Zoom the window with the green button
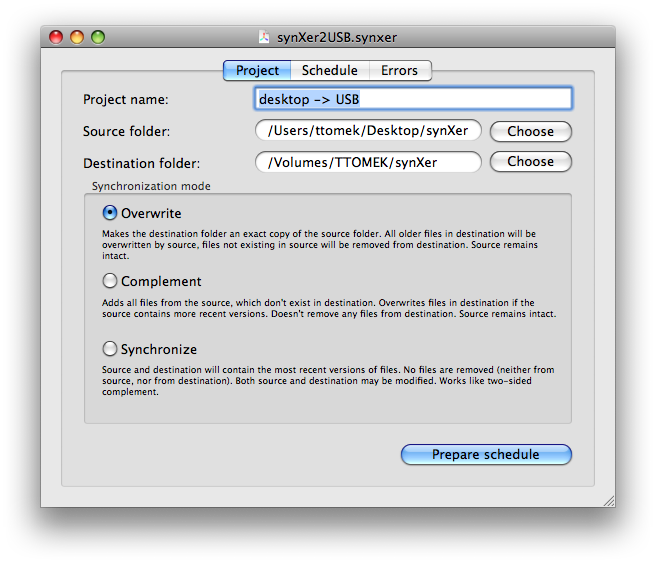Viewport: 656px width, 563px height. [x=98, y=38]
